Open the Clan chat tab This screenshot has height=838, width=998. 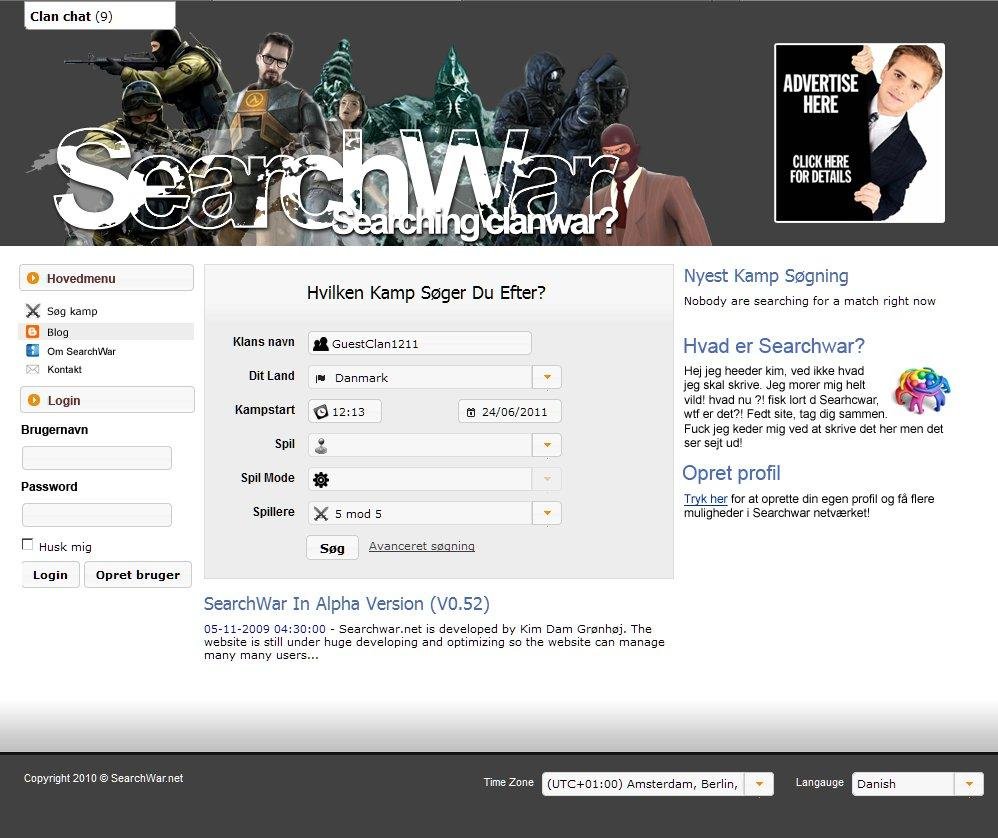(70, 16)
